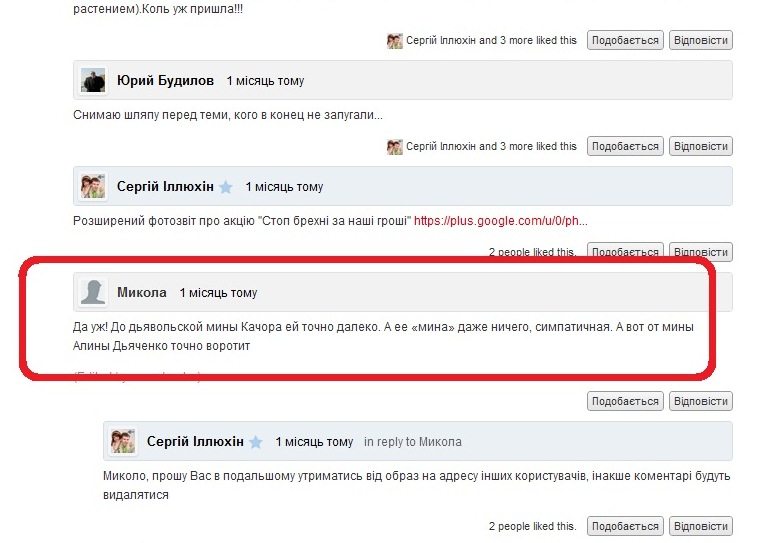This screenshot has height=543, width=765.
Task: Click the small liker avatar above Юрий Будилов's comment
Action: click(395, 40)
